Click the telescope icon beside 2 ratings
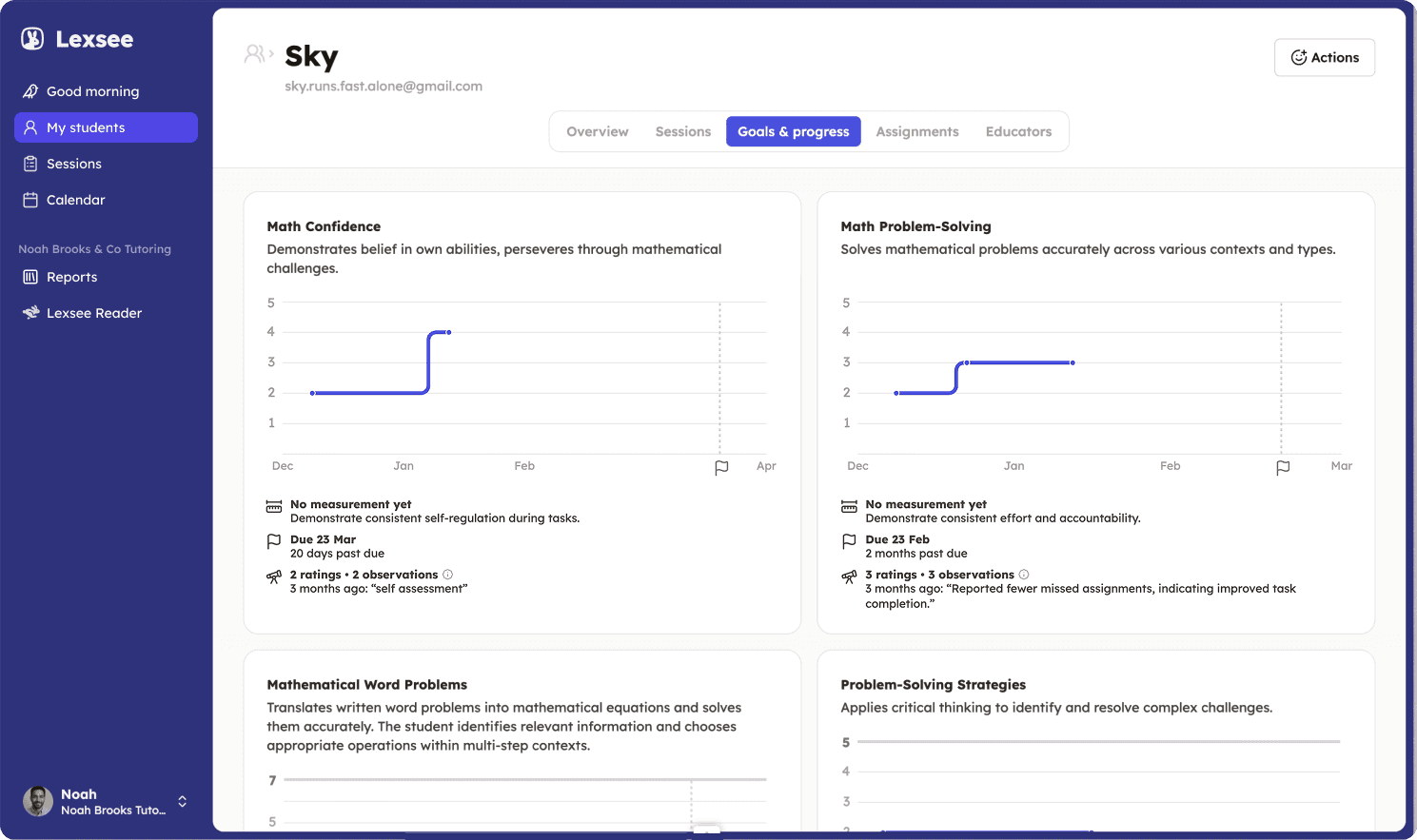This screenshot has height=840, width=1417. click(x=274, y=576)
